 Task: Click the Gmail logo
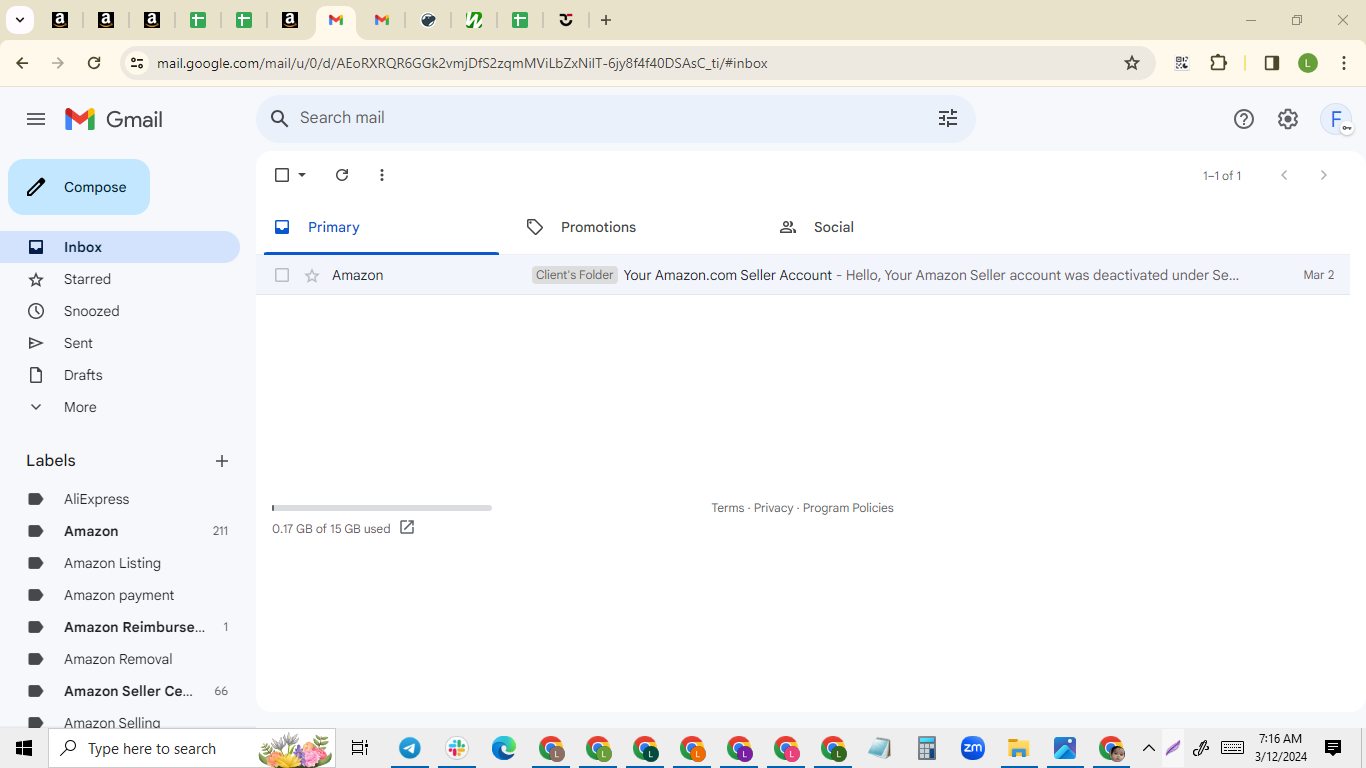pos(114,119)
